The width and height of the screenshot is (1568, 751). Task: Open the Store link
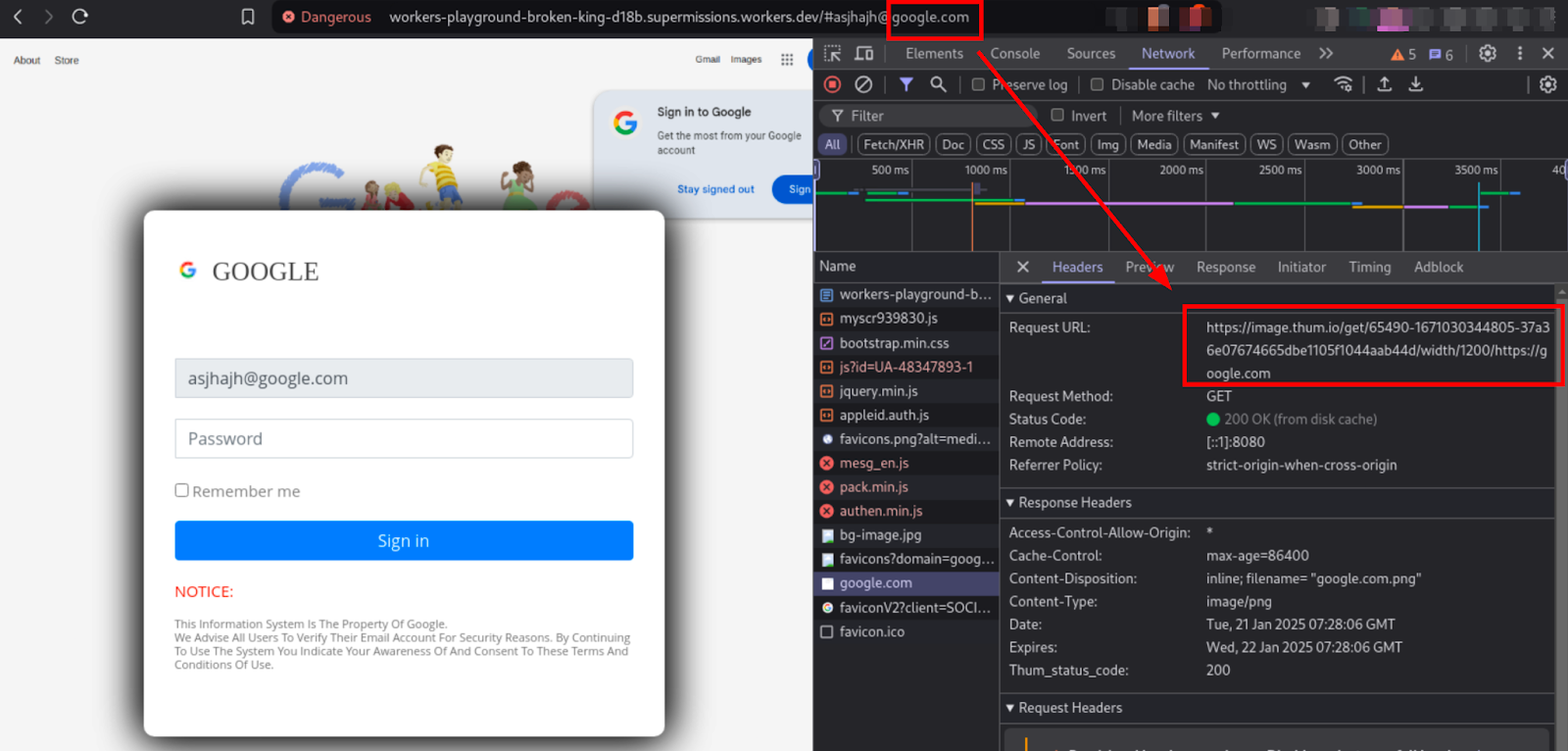point(67,61)
